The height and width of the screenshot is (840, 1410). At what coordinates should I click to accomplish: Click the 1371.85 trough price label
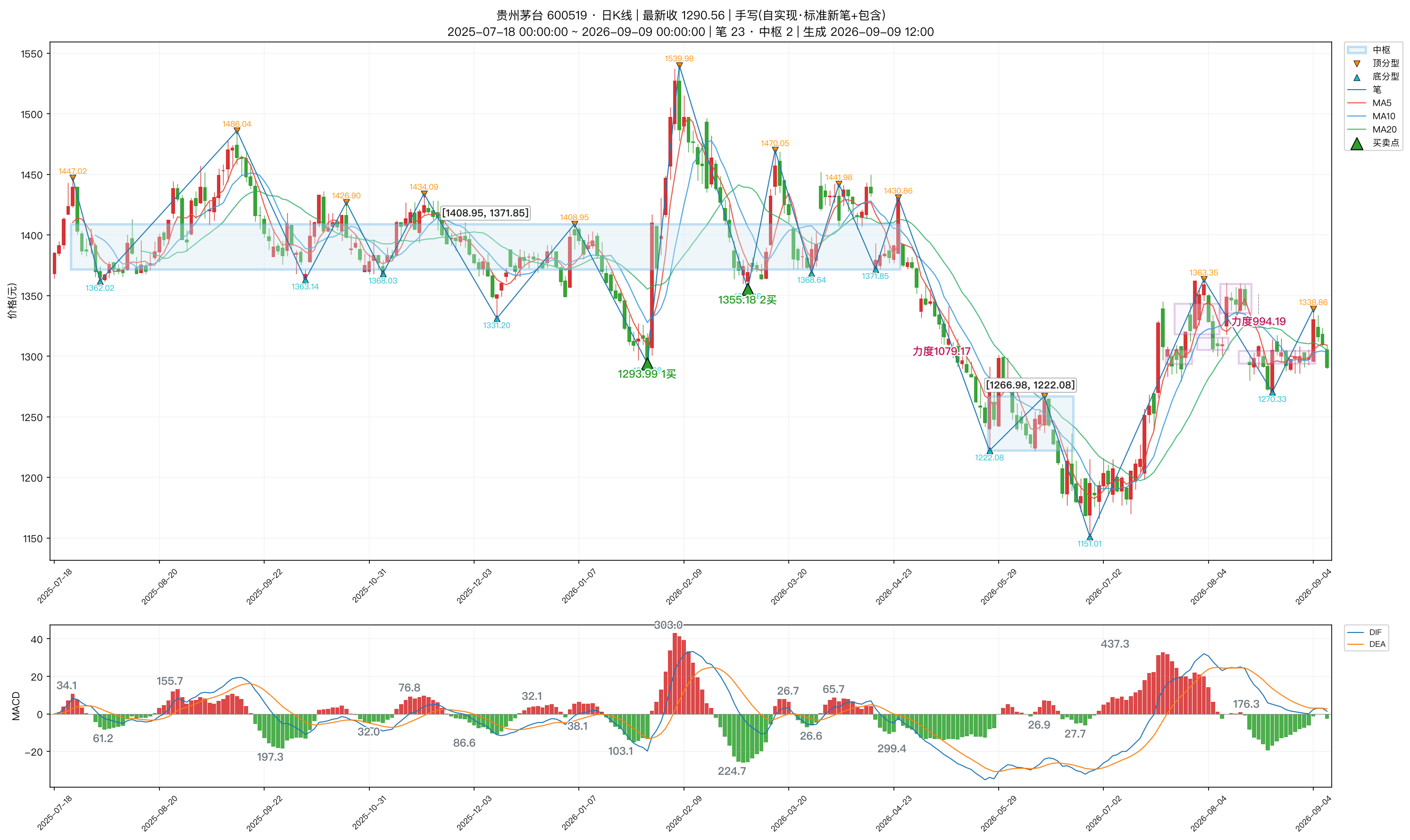[x=876, y=276]
